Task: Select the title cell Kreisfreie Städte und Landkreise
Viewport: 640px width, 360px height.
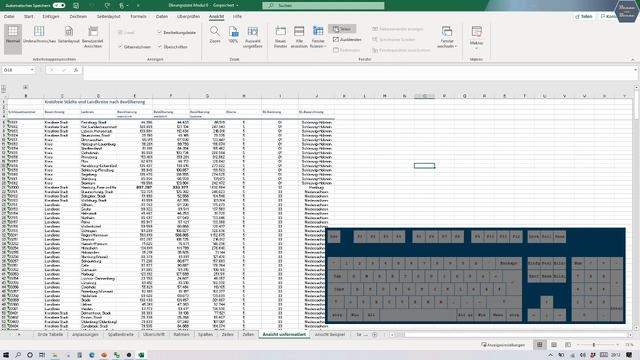Action: (x=95, y=102)
